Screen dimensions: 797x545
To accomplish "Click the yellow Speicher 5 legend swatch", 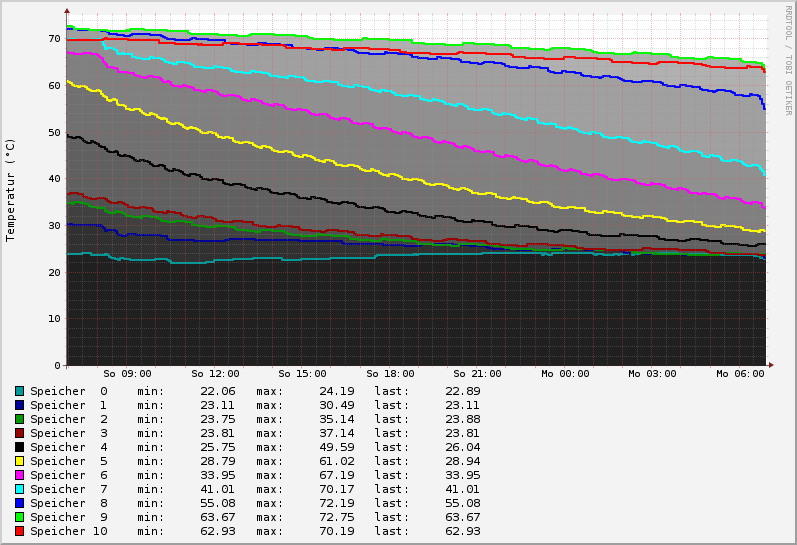I will click(19, 461).
